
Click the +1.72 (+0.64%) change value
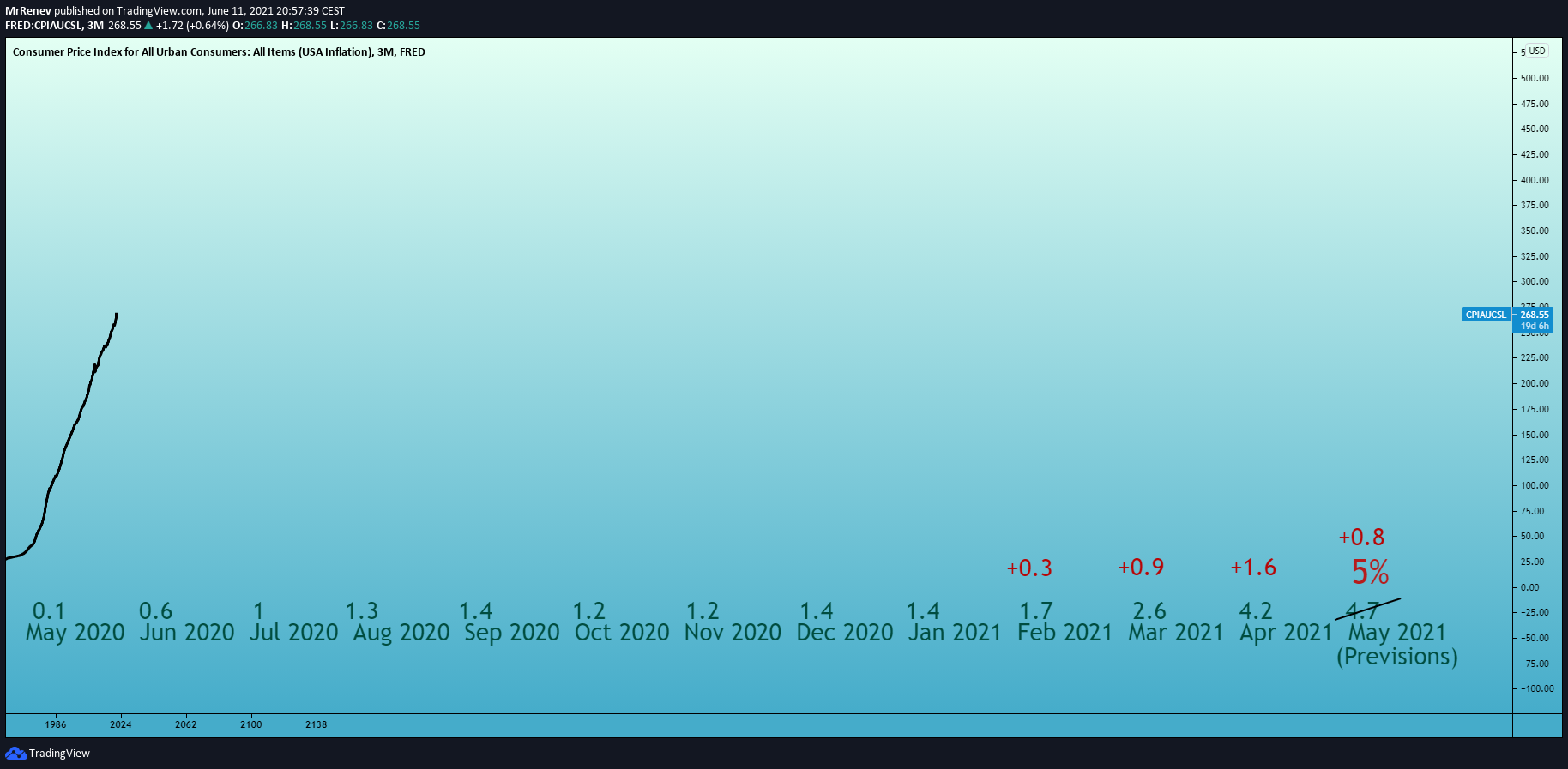(x=193, y=26)
